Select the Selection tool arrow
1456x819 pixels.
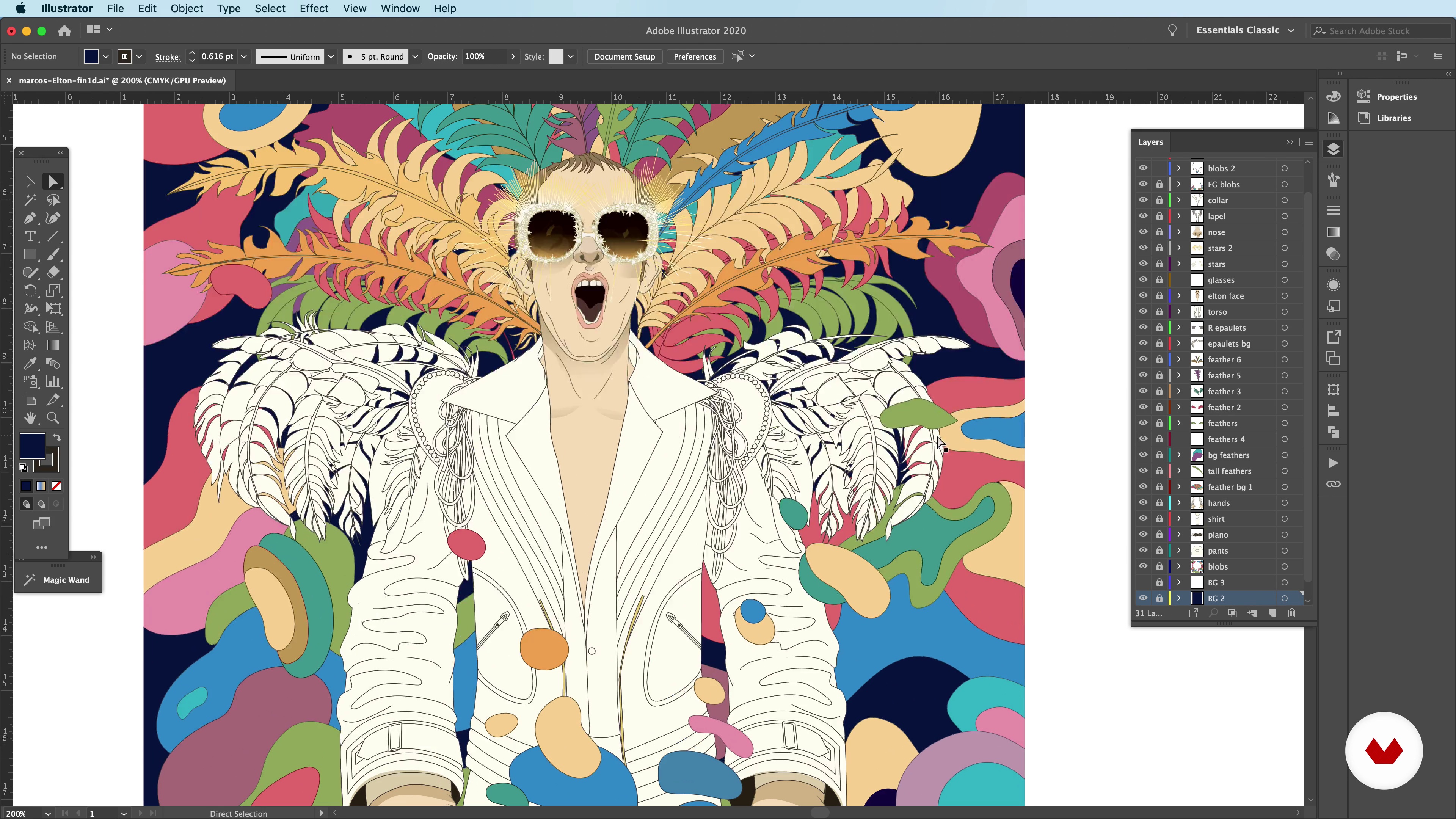click(x=30, y=182)
